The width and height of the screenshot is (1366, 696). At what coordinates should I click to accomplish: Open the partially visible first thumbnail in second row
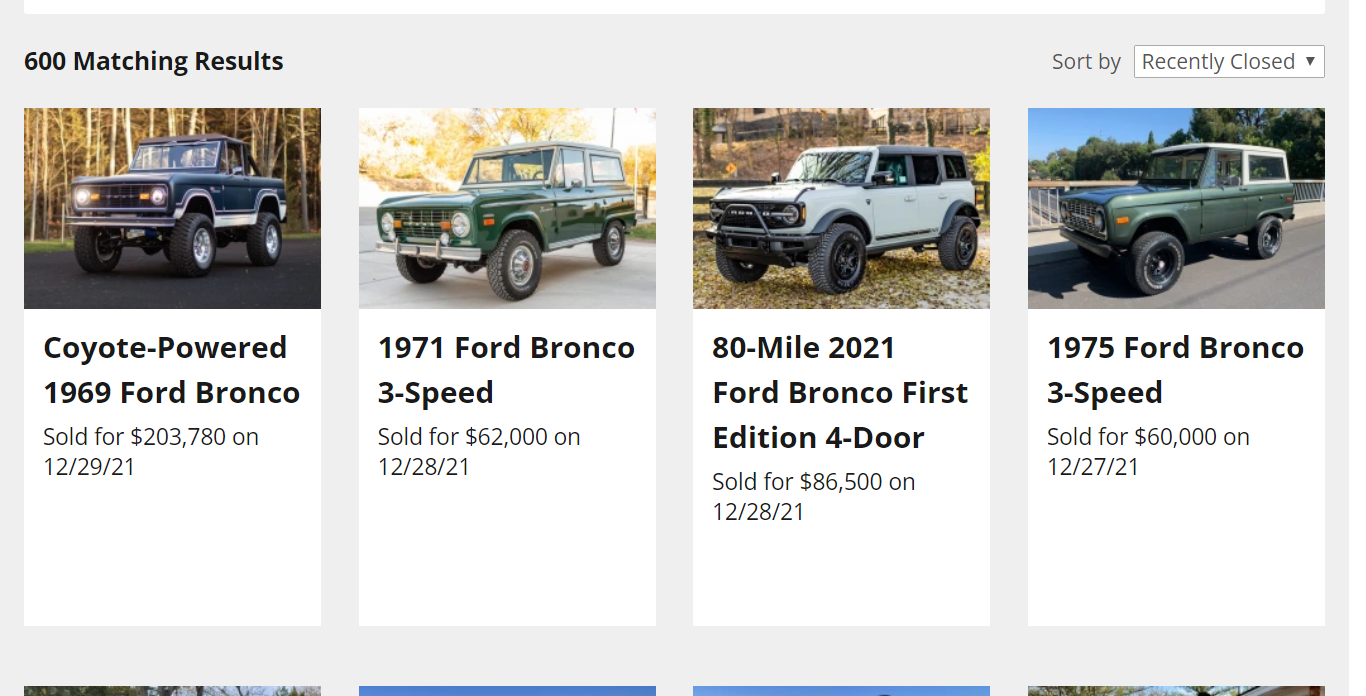coord(172,691)
